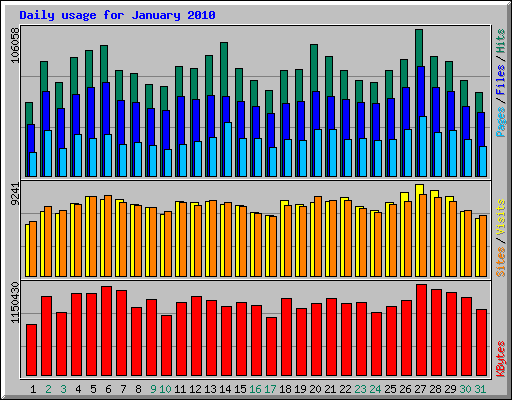Click green day label 30

tap(465, 389)
